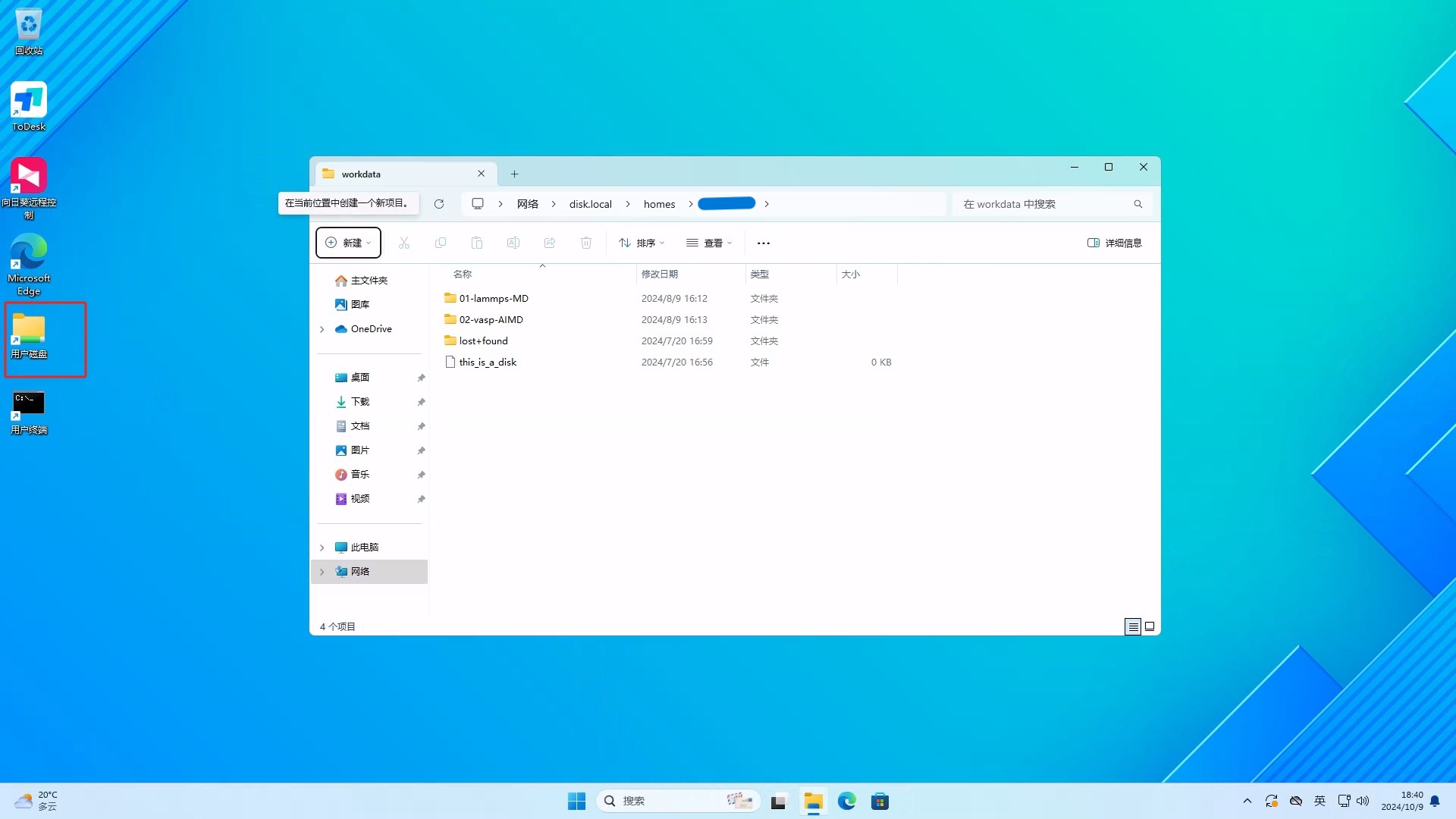Click the disk.local breadcrumb segment

[590, 204]
